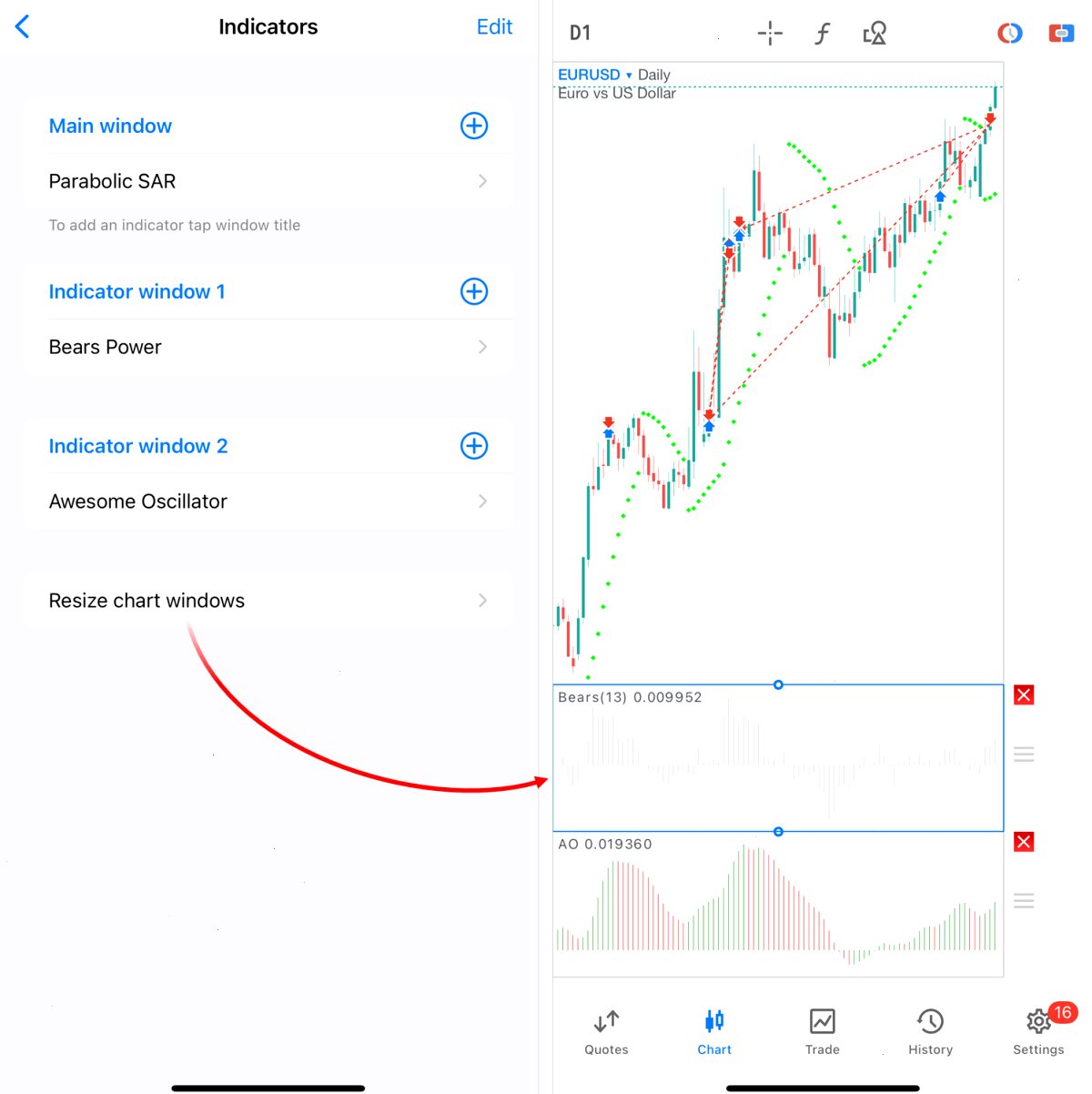The height and width of the screenshot is (1094, 1092).
Task: Grab the Bears window reorder handle
Action: point(1024,755)
